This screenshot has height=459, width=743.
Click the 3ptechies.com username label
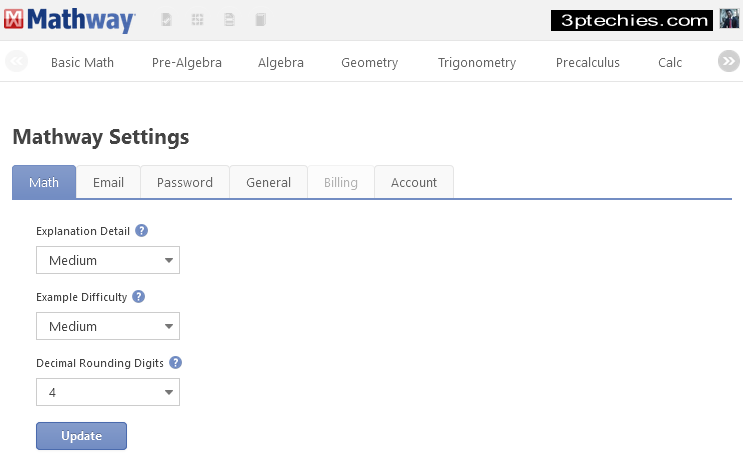pyautogui.click(x=631, y=20)
